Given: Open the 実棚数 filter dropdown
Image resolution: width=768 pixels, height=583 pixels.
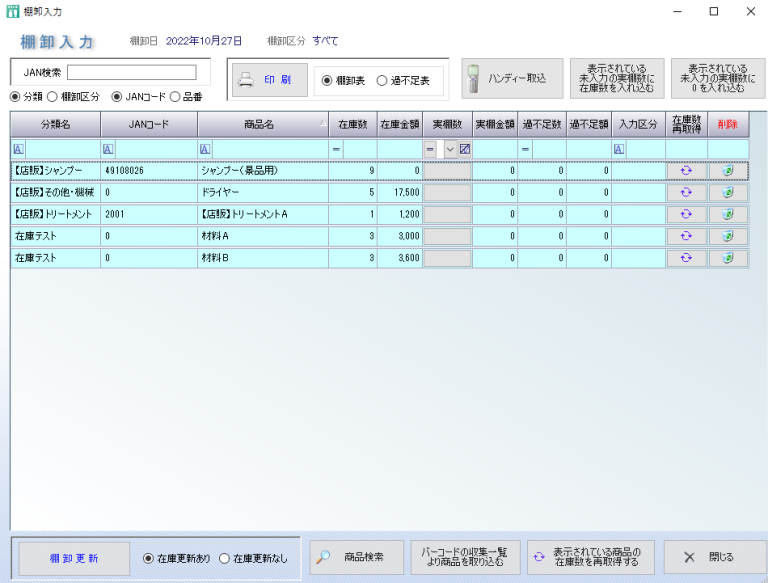Looking at the screenshot, I should (x=450, y=149).
